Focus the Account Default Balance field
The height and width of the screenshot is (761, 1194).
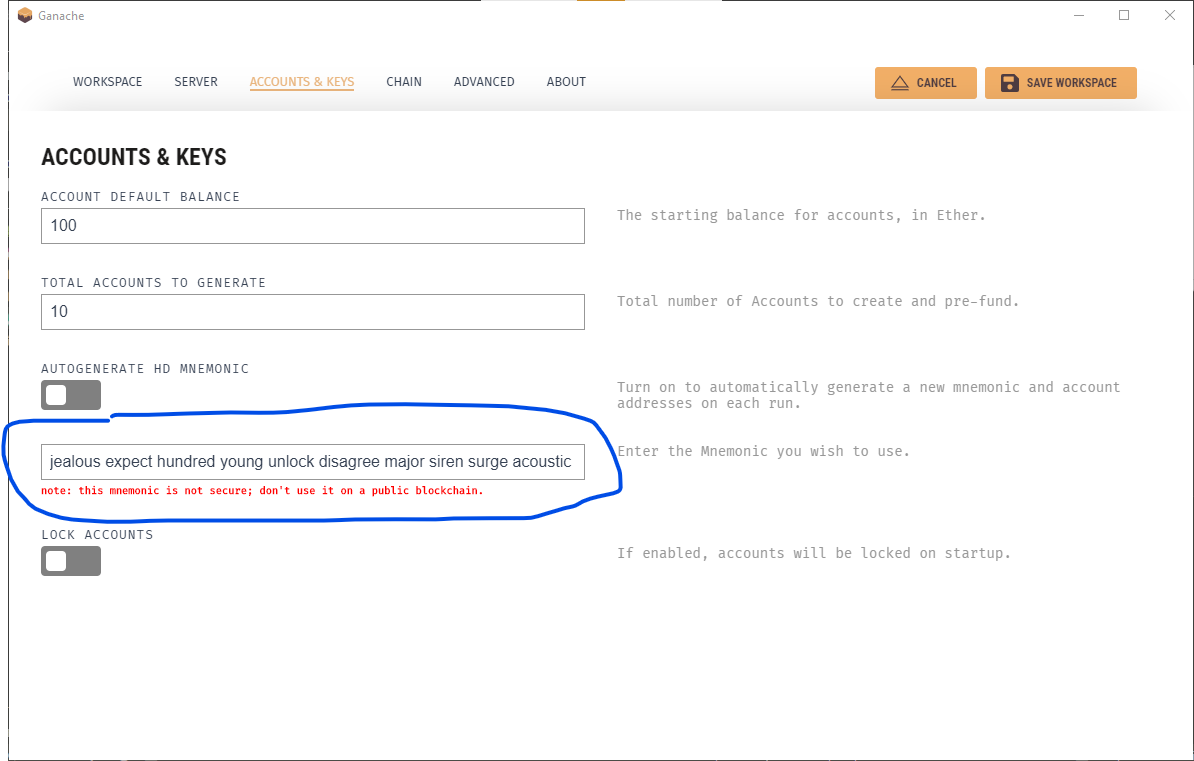312,225
